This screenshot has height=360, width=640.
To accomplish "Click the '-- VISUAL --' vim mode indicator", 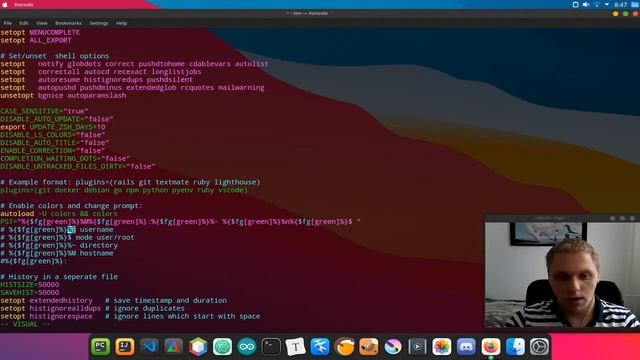I will pos(25,324).
